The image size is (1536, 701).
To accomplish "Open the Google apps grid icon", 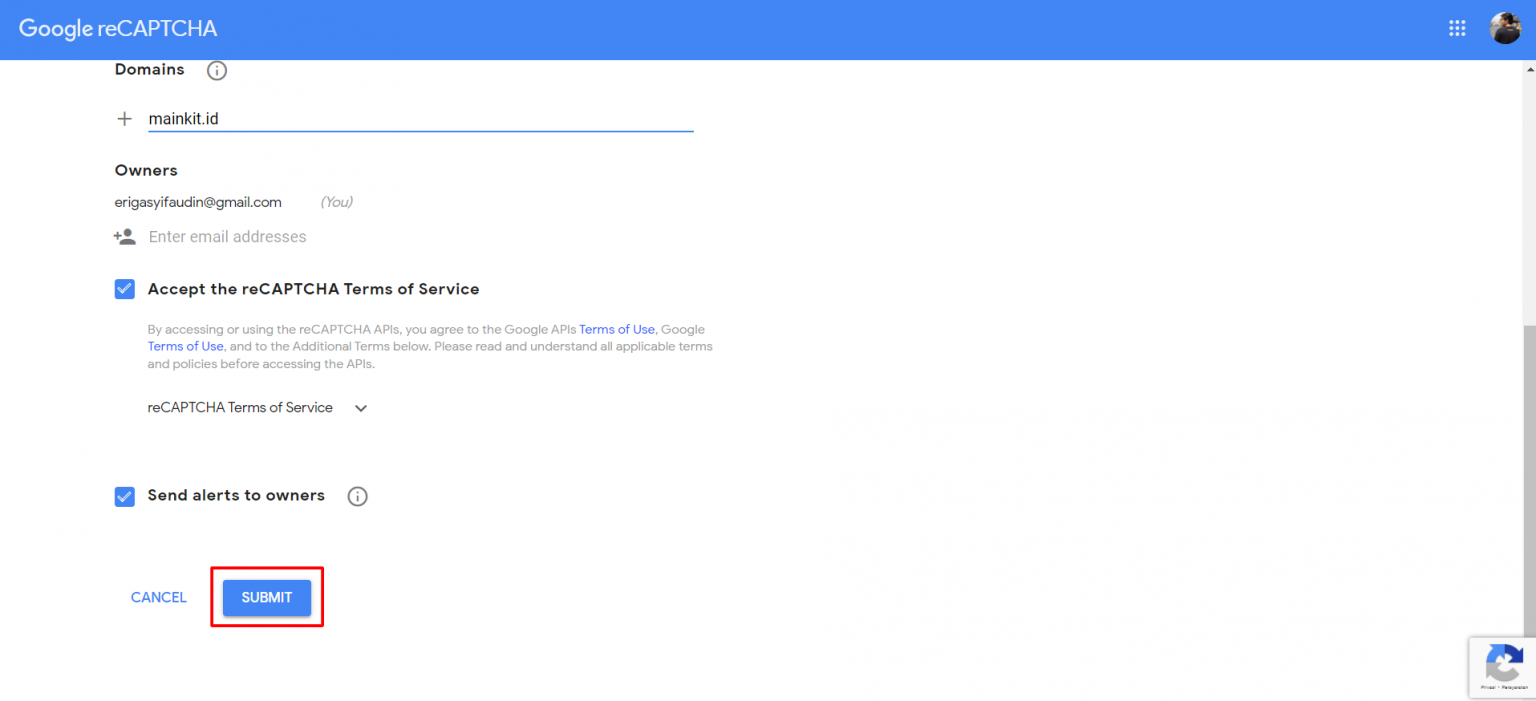I will tap(1457, 28).
